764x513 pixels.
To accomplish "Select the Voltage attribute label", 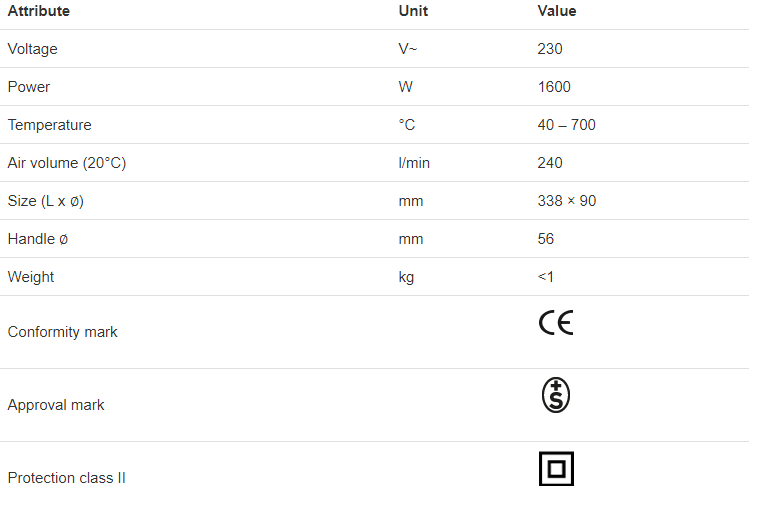I will [33, 49].
